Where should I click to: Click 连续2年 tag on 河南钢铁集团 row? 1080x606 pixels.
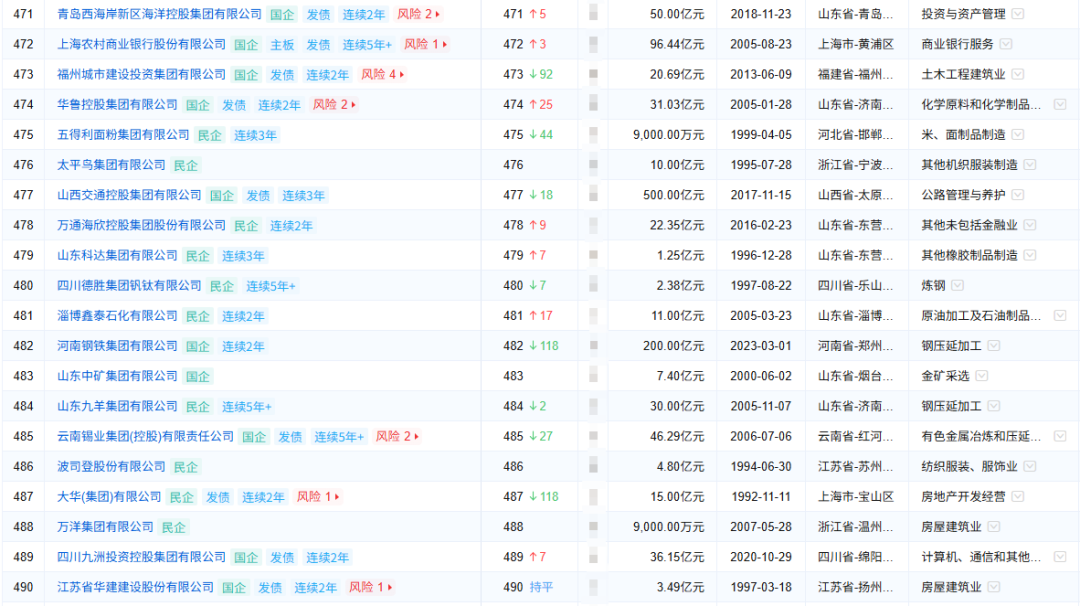coord(242,346)
